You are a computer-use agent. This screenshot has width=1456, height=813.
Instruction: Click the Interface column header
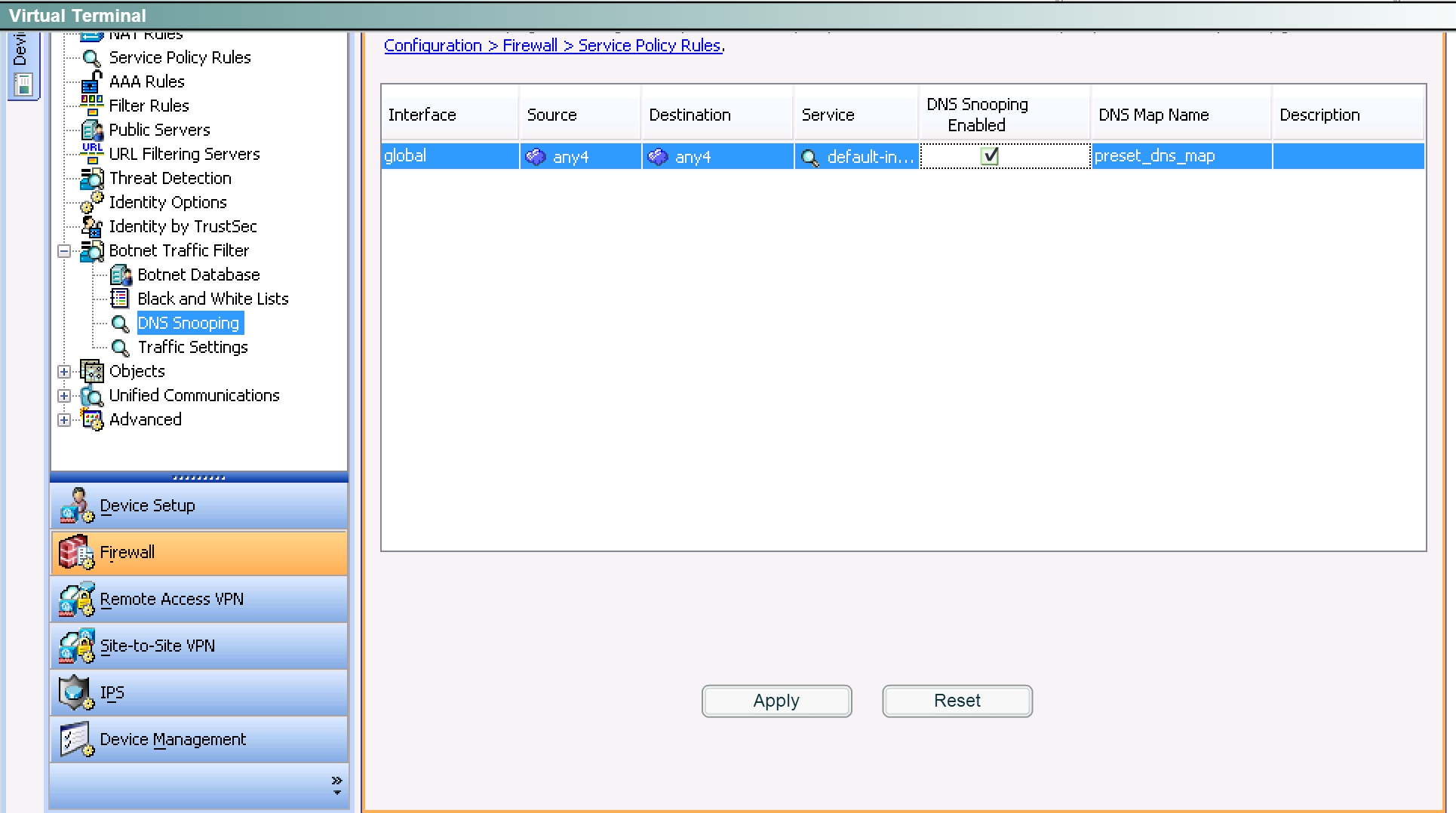pyautogui.click(x=450, y=115)
